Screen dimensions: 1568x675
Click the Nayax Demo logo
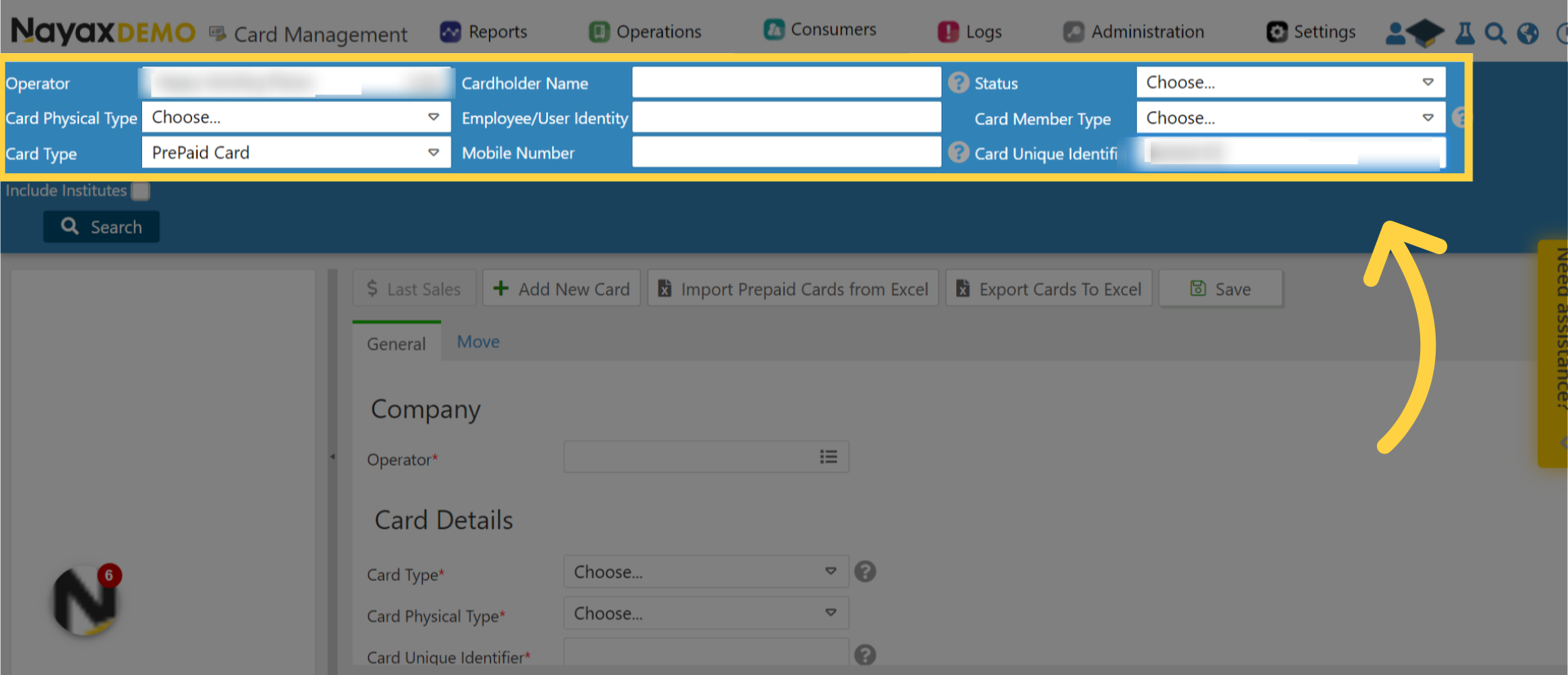(x=103, y=32)
